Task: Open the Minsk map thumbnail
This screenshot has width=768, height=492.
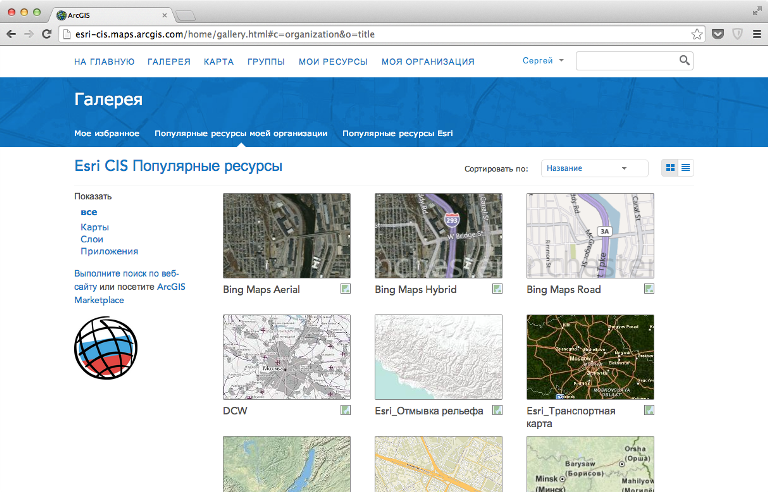Action: [590, 464]
